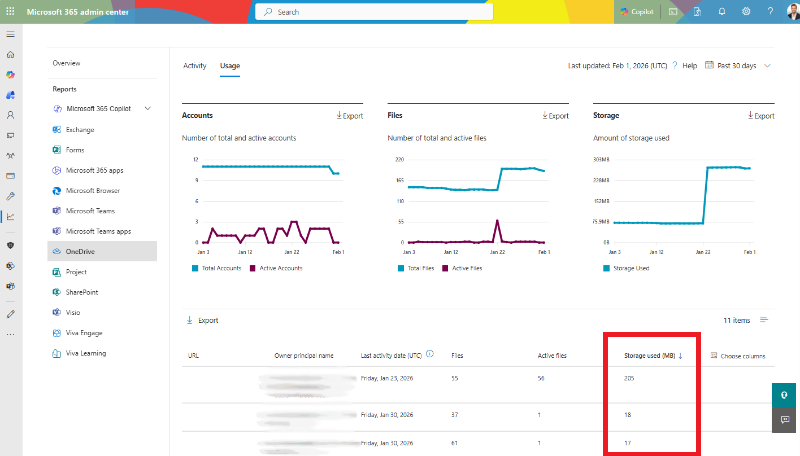
Task: Show Last activity date info icon
Action: pos(430,354)
